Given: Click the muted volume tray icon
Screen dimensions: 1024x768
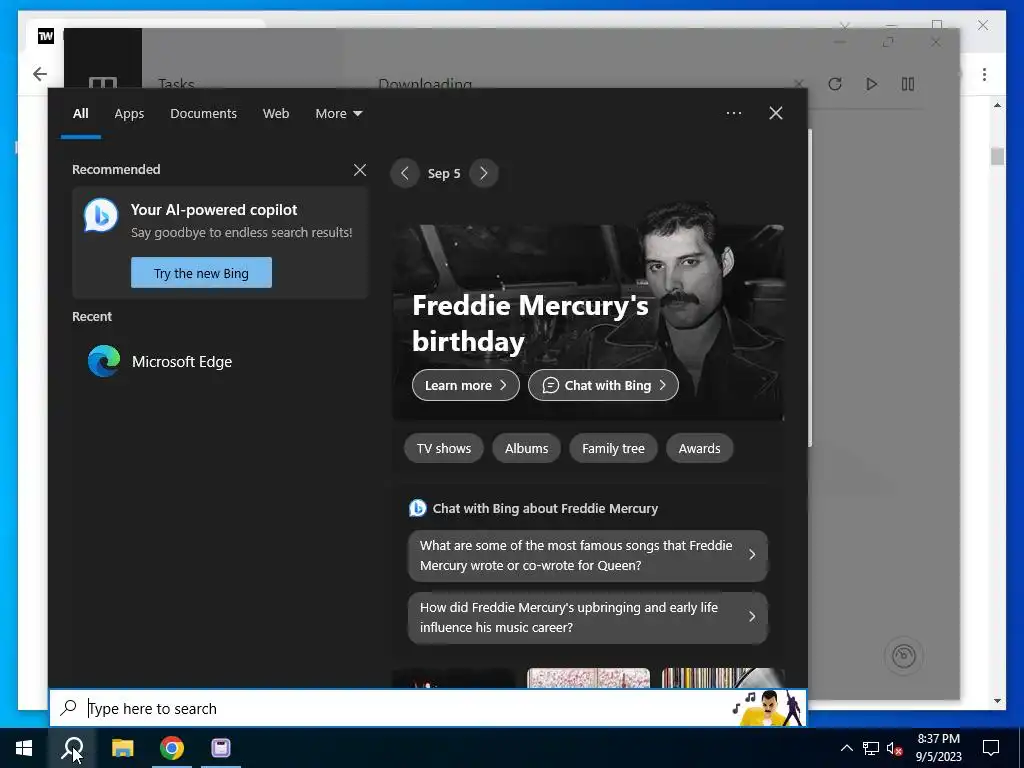Looking at the screenshot, I should click(895, 748).
